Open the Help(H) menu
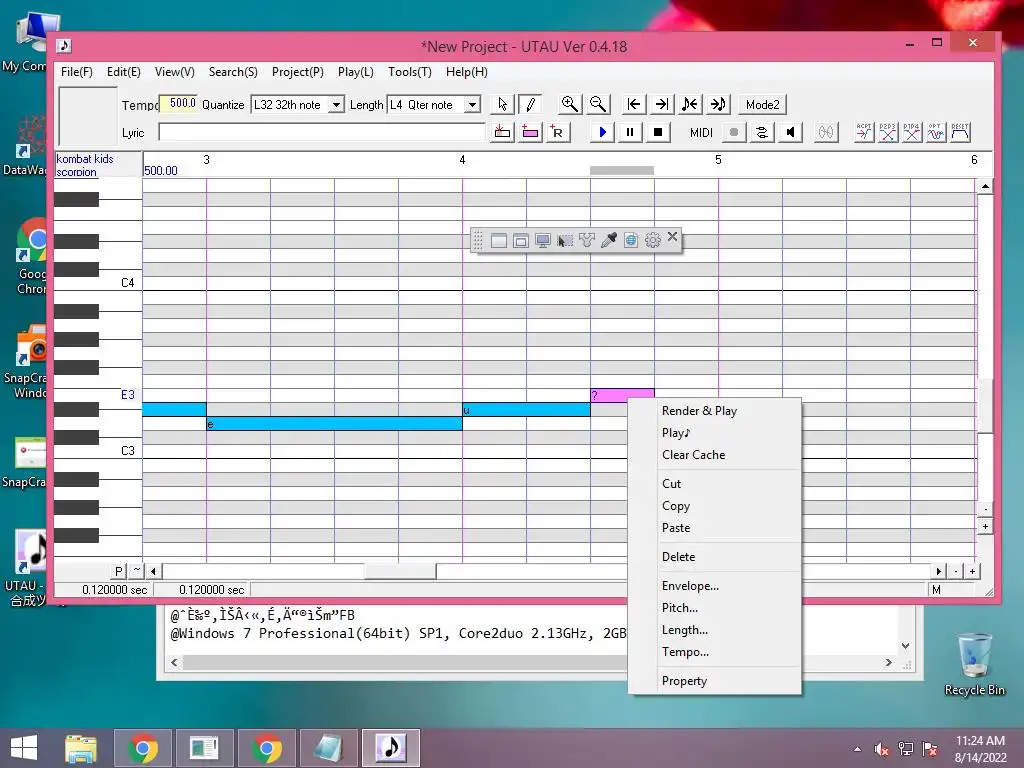This screenshot has width=1024, height=768. point(467,72)
